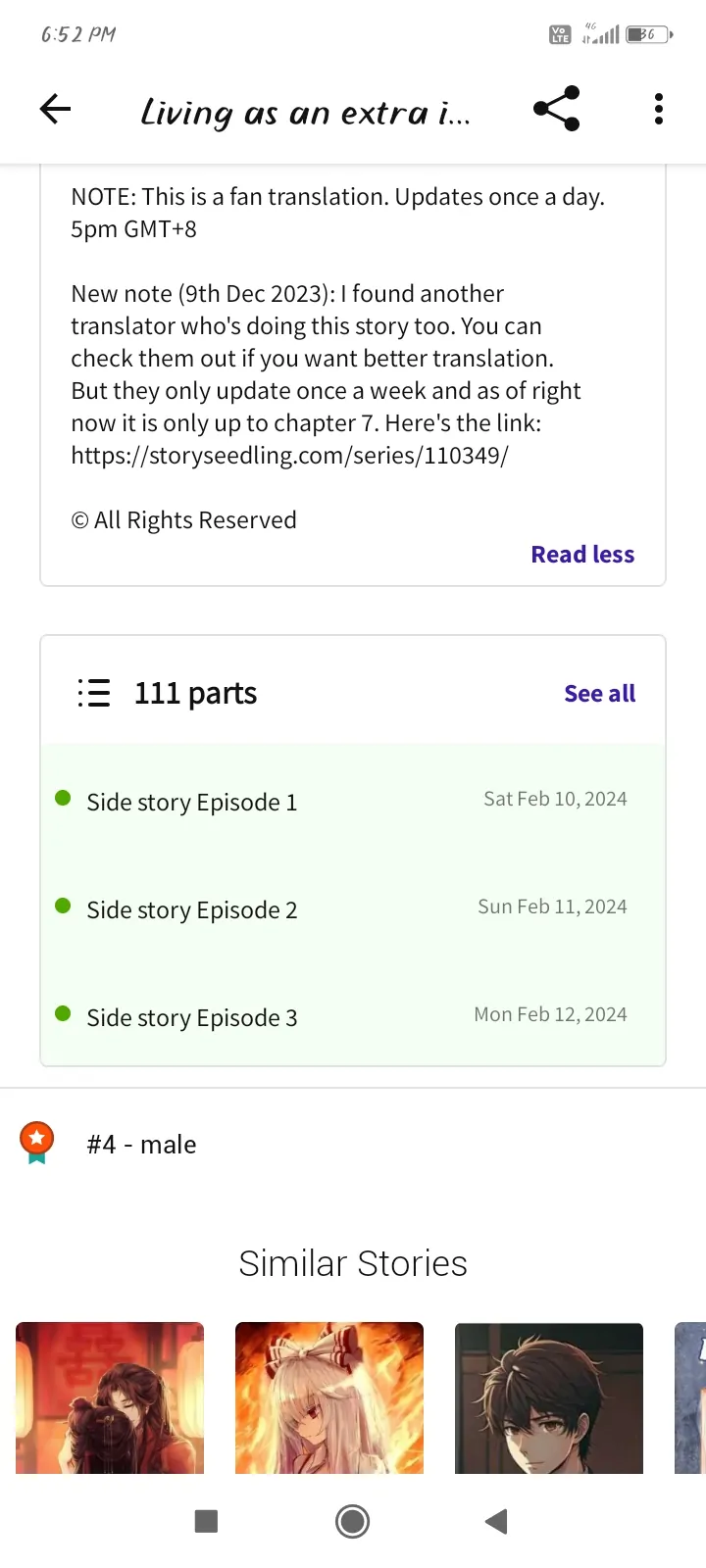Open Side story Episode 3

tap(192, 1018)
